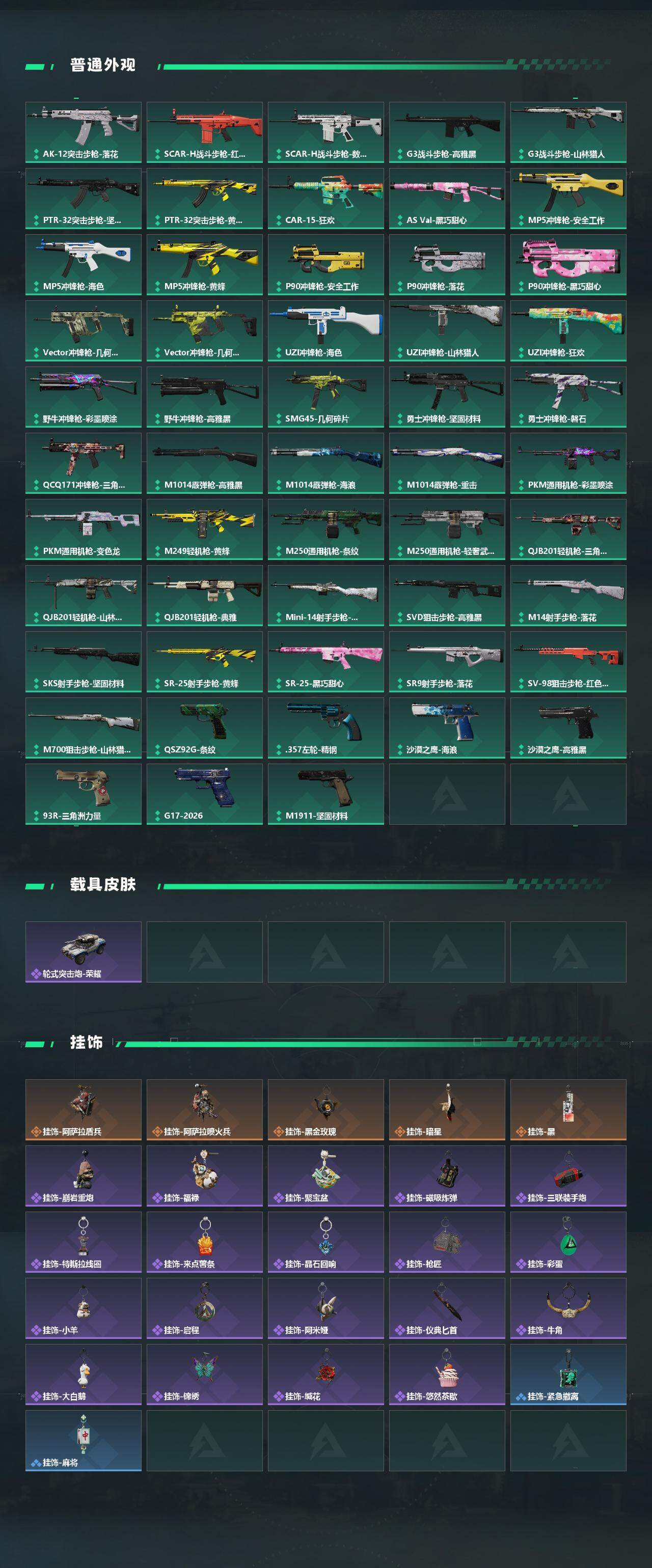
Task: Select the 挂饰-彩蛋 green charm icon
Action: (568, 1242)
